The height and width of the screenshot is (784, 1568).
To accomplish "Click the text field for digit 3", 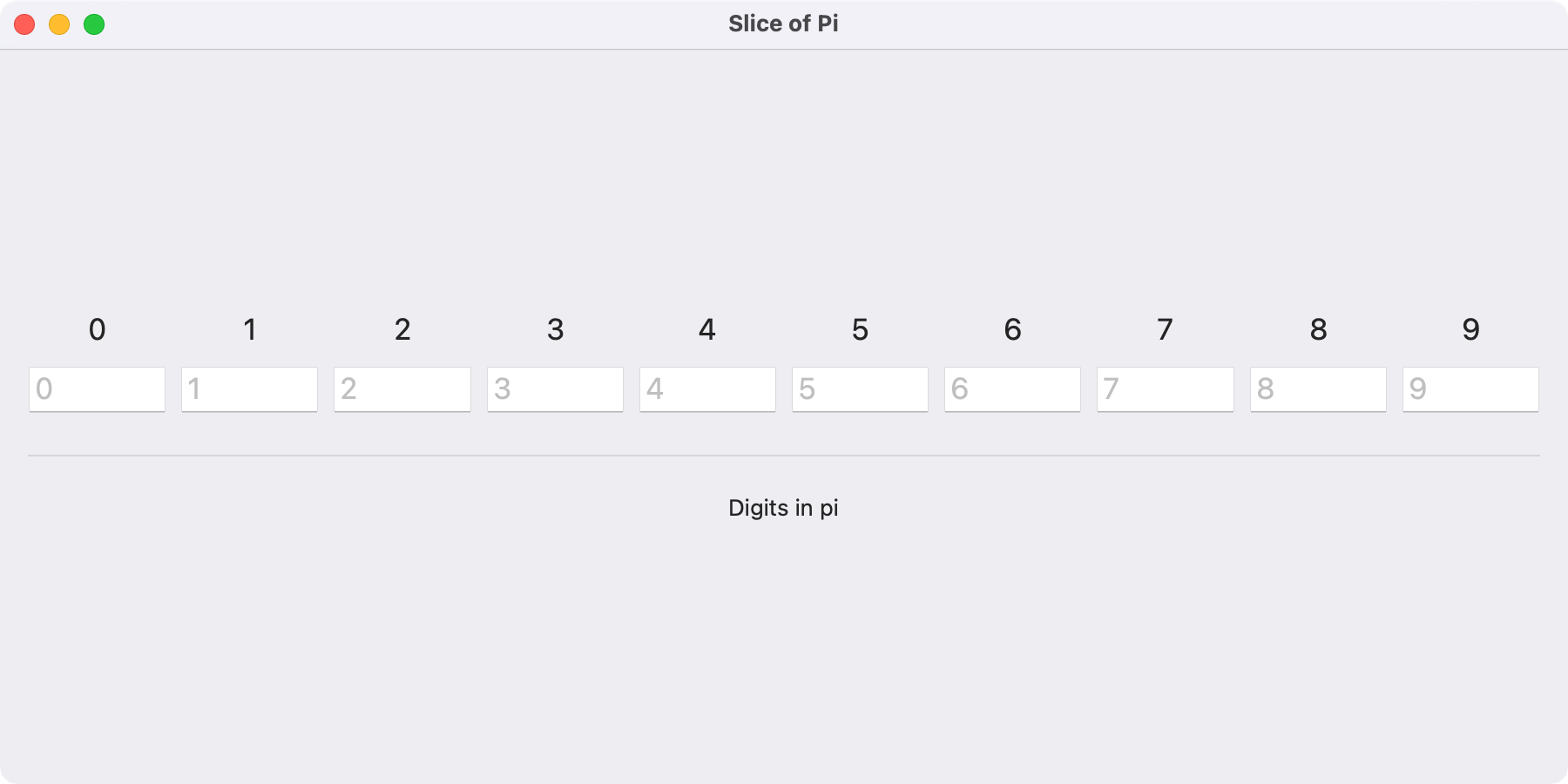I will (555, 389).
